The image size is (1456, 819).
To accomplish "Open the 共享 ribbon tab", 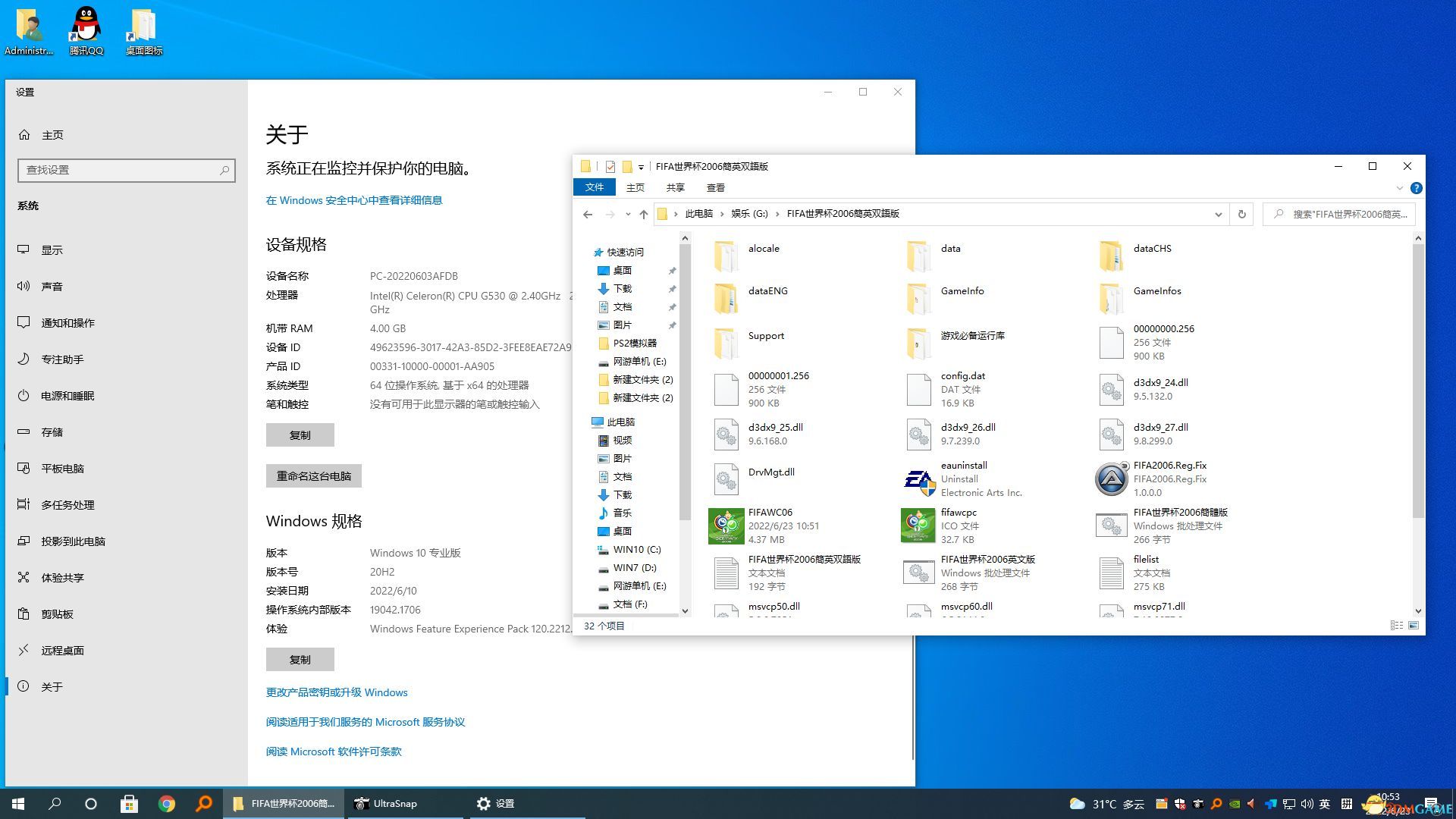I will 676,187.
